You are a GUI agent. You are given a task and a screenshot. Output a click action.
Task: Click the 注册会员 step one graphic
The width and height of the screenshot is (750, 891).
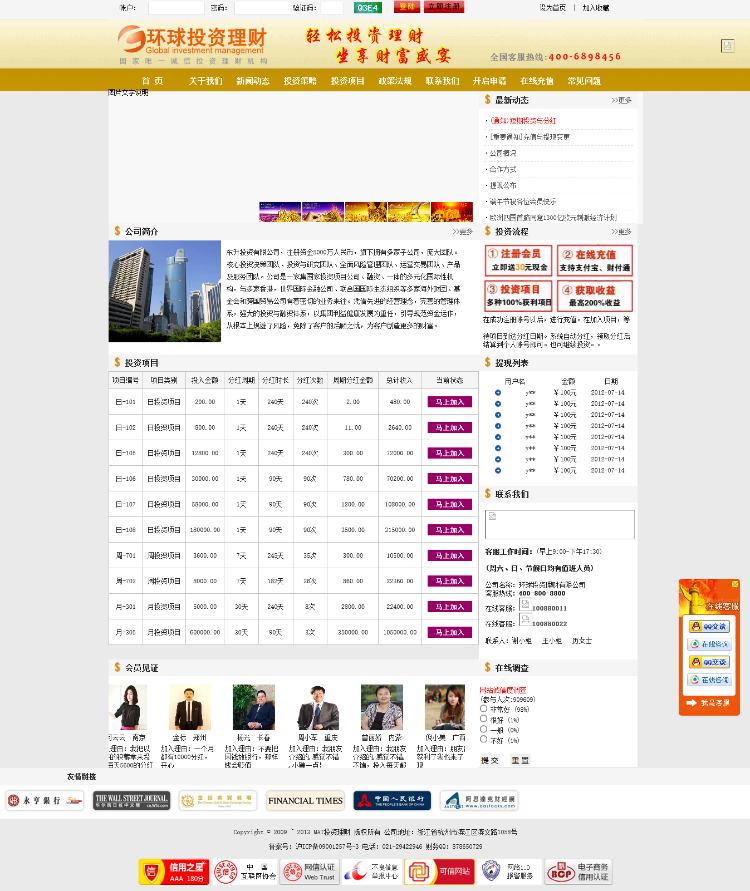[x=519, y=260]
